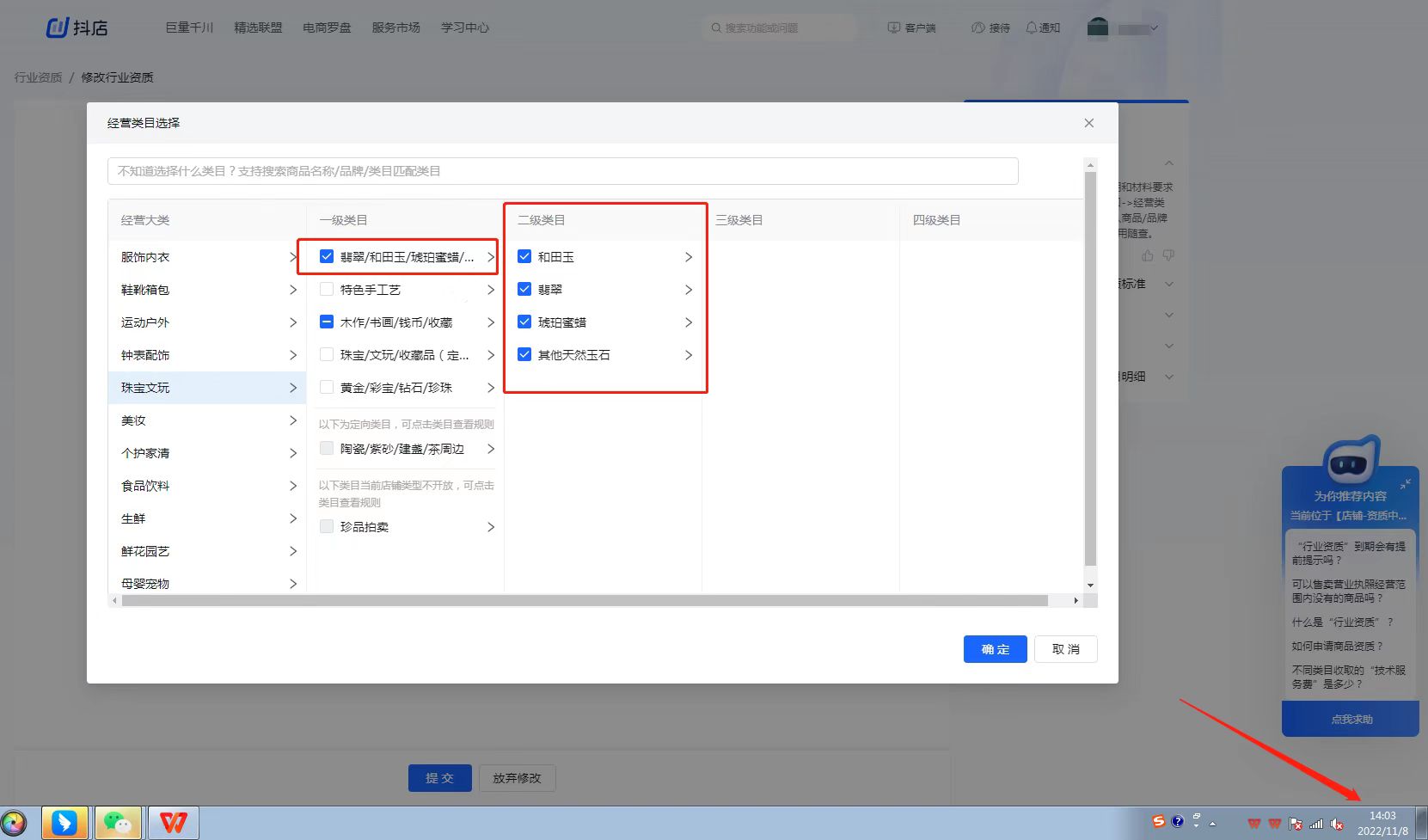
Task: Show hidden tray icons arrow
Action: click(x=1213, y=824)
